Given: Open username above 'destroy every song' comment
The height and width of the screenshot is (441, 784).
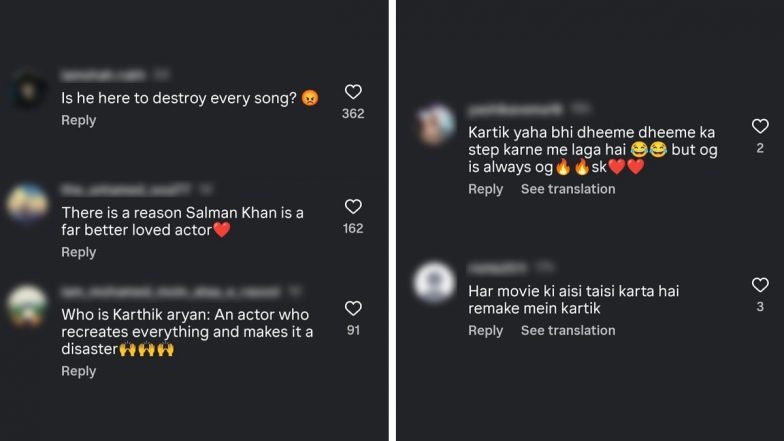Looking at the screenshot, I should [x=103, y=75].
